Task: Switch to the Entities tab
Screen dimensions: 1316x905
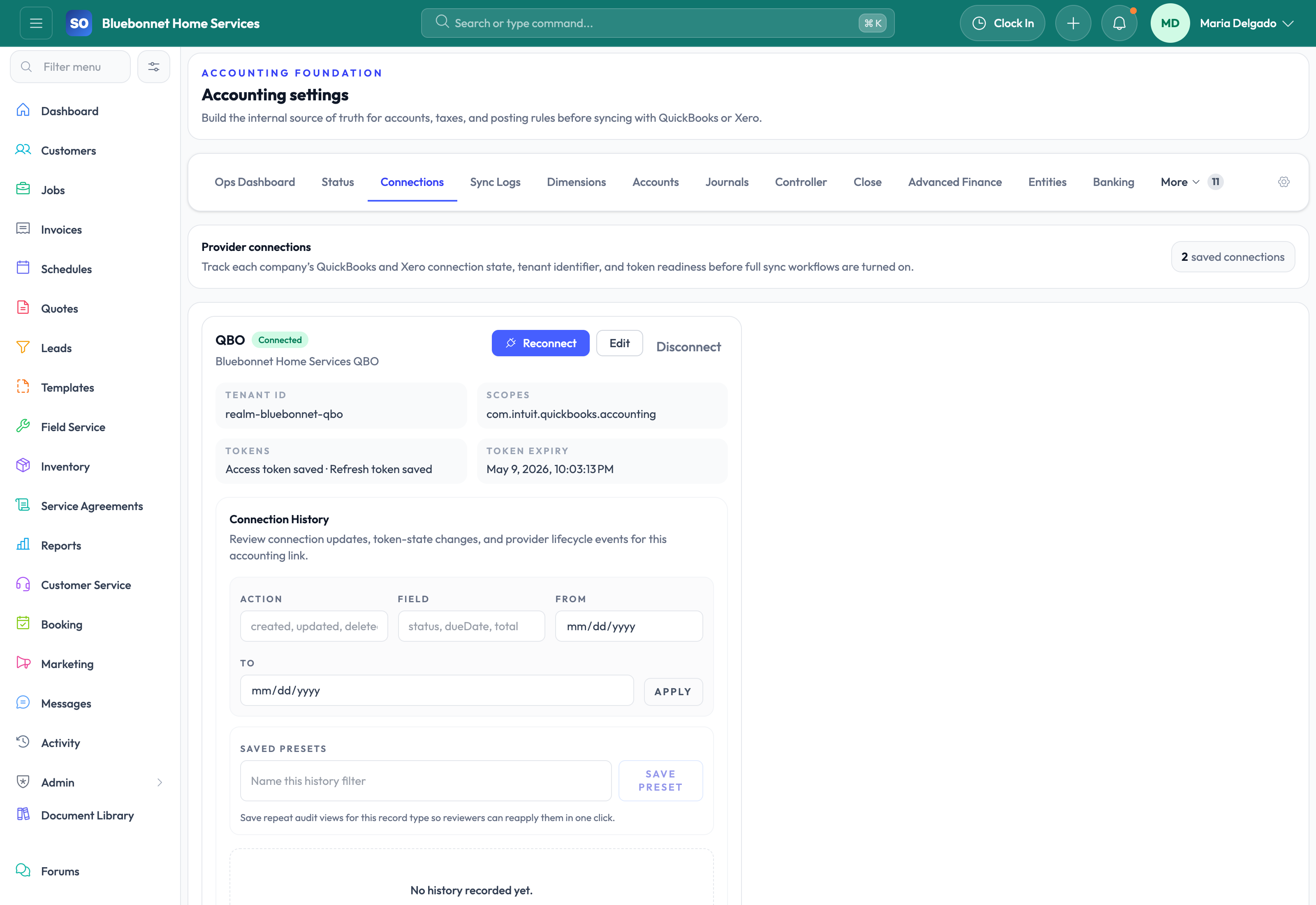Action: 1047,182
